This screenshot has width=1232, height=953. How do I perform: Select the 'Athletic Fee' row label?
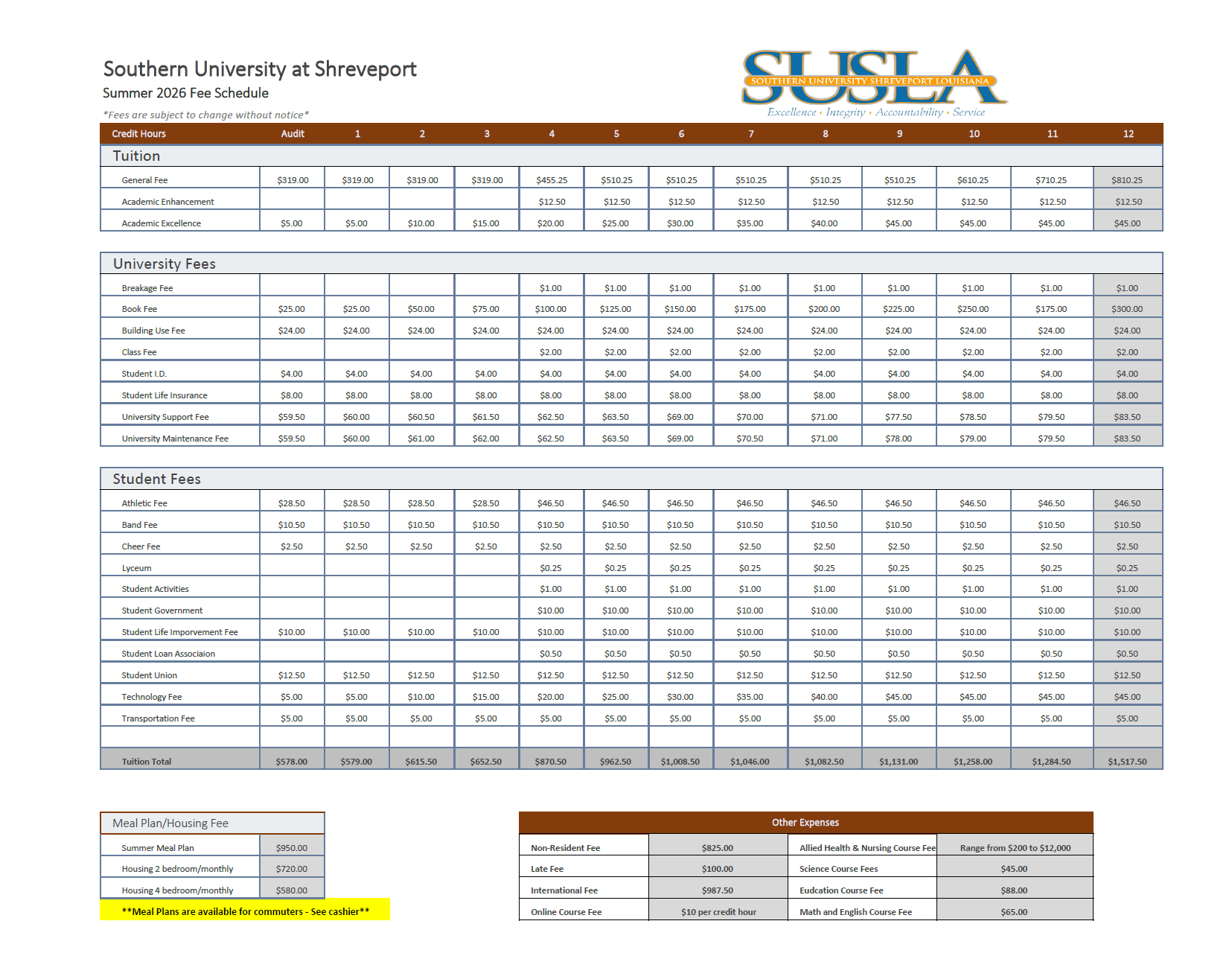(144, 503)
